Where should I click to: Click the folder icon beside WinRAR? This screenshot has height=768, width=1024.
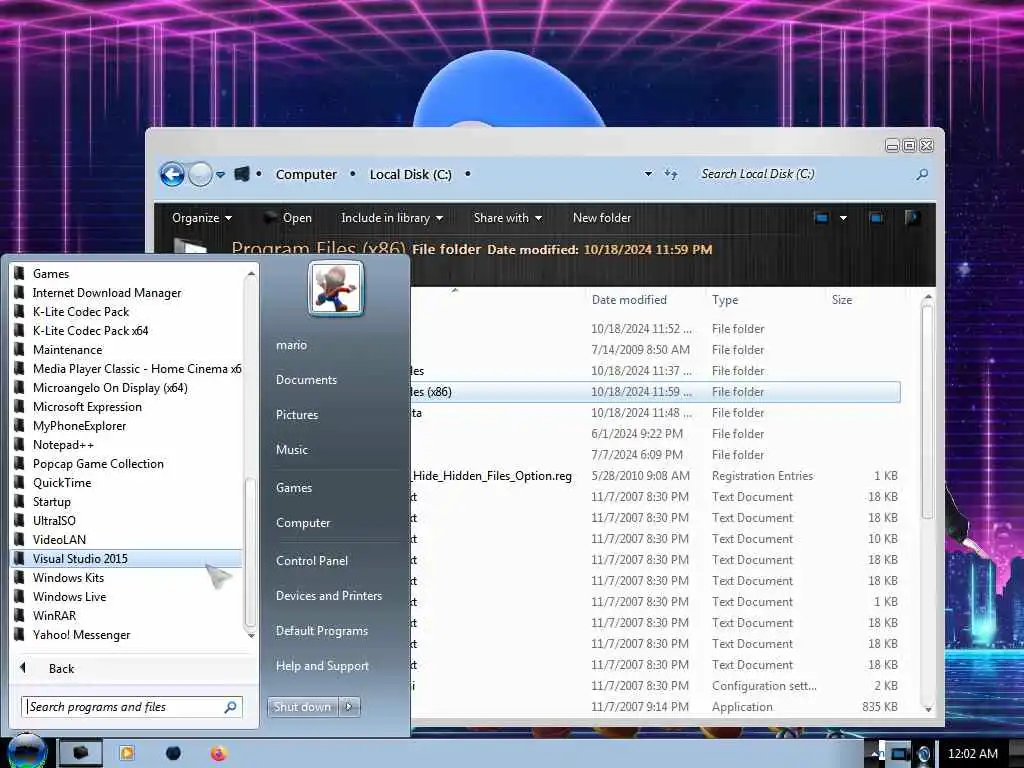coord(20,615)
